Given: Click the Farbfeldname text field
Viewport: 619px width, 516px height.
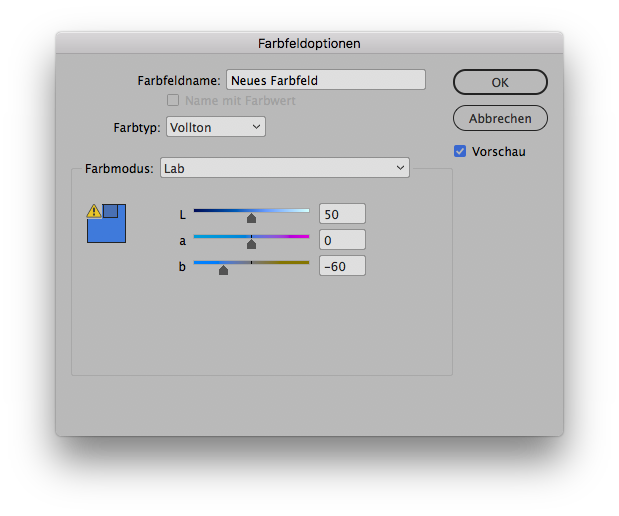Looking at the screenshot, I should coord(326,80).
